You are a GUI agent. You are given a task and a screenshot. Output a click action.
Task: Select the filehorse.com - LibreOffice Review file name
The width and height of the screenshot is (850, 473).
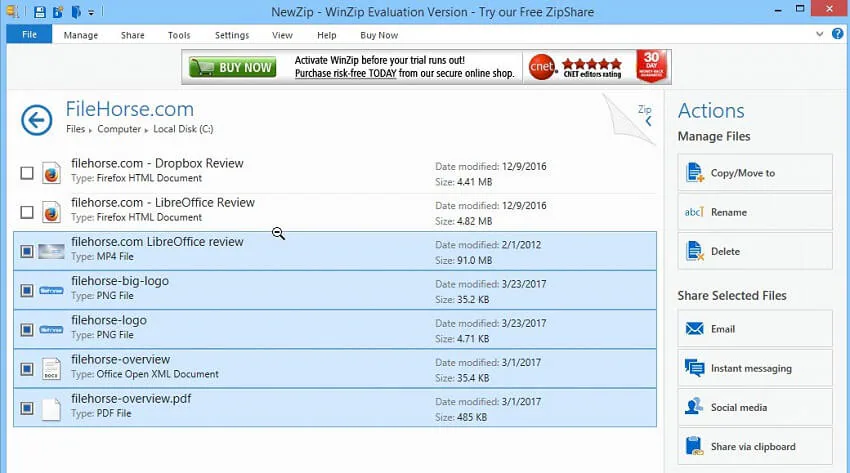pos(163,202)
